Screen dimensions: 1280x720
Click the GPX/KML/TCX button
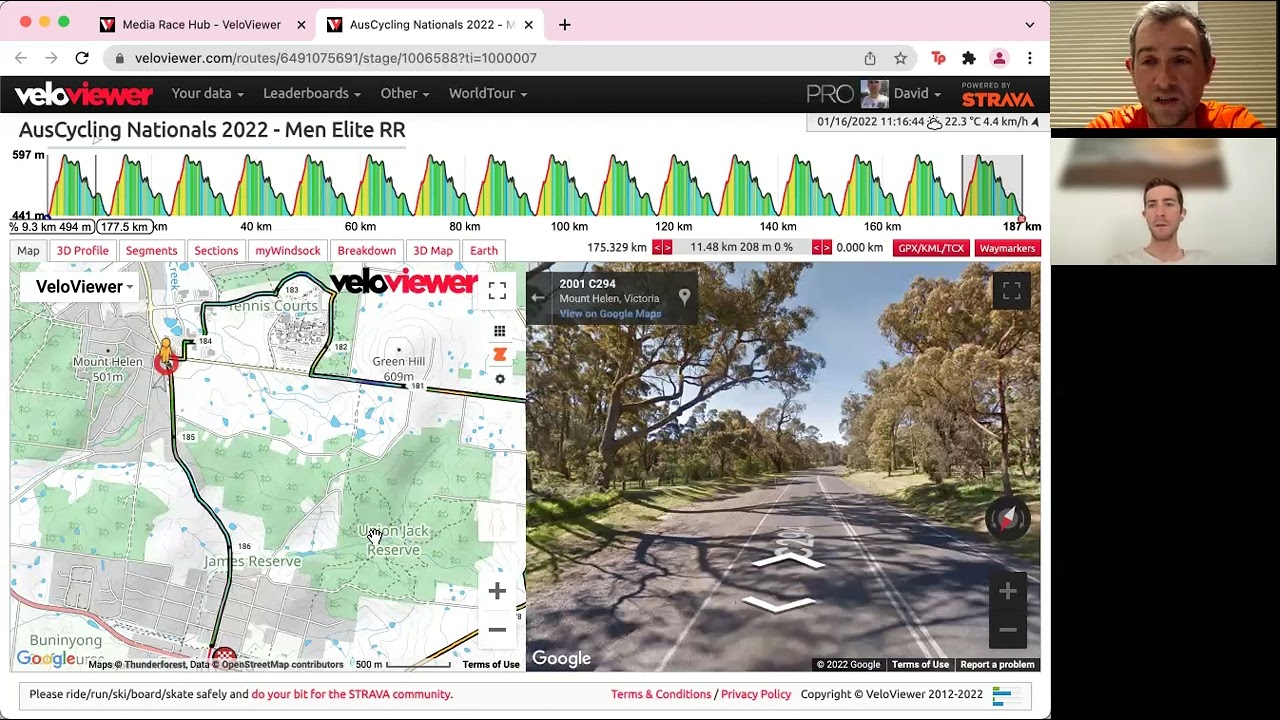click(931, 248)
